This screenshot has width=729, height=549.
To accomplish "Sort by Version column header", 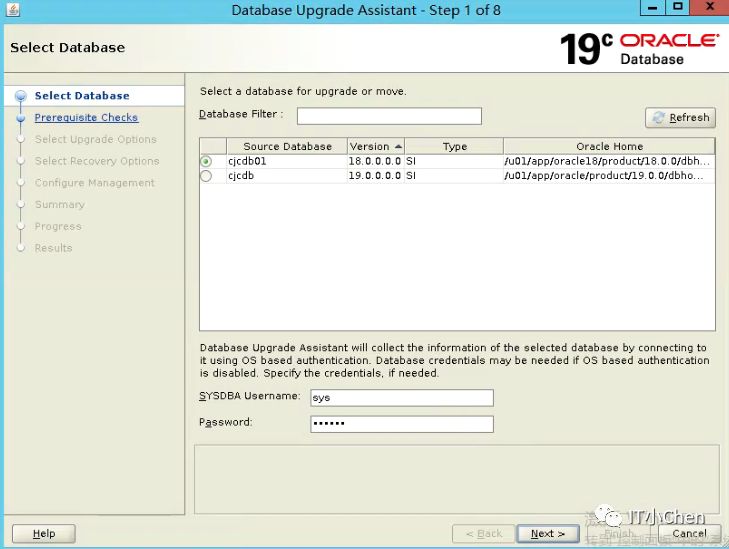I will 376,146.
